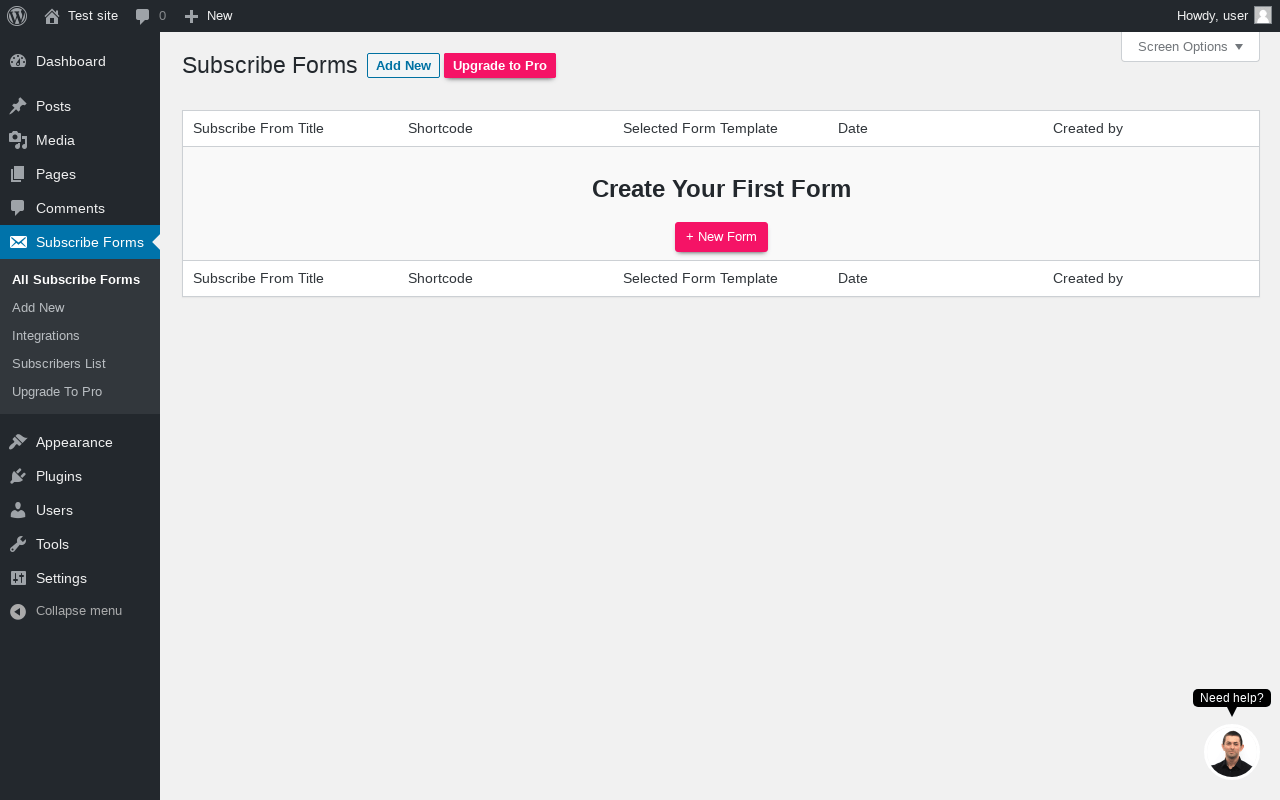Click the Plugins plug icon
The image size is (1280, 800).
(18, 476)
